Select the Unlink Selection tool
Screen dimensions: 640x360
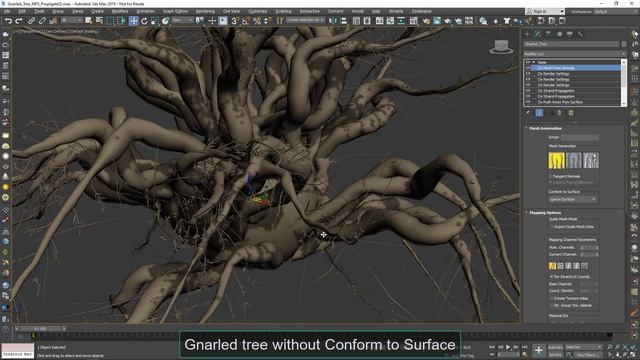pyautogui.click(x=42, y=21)
